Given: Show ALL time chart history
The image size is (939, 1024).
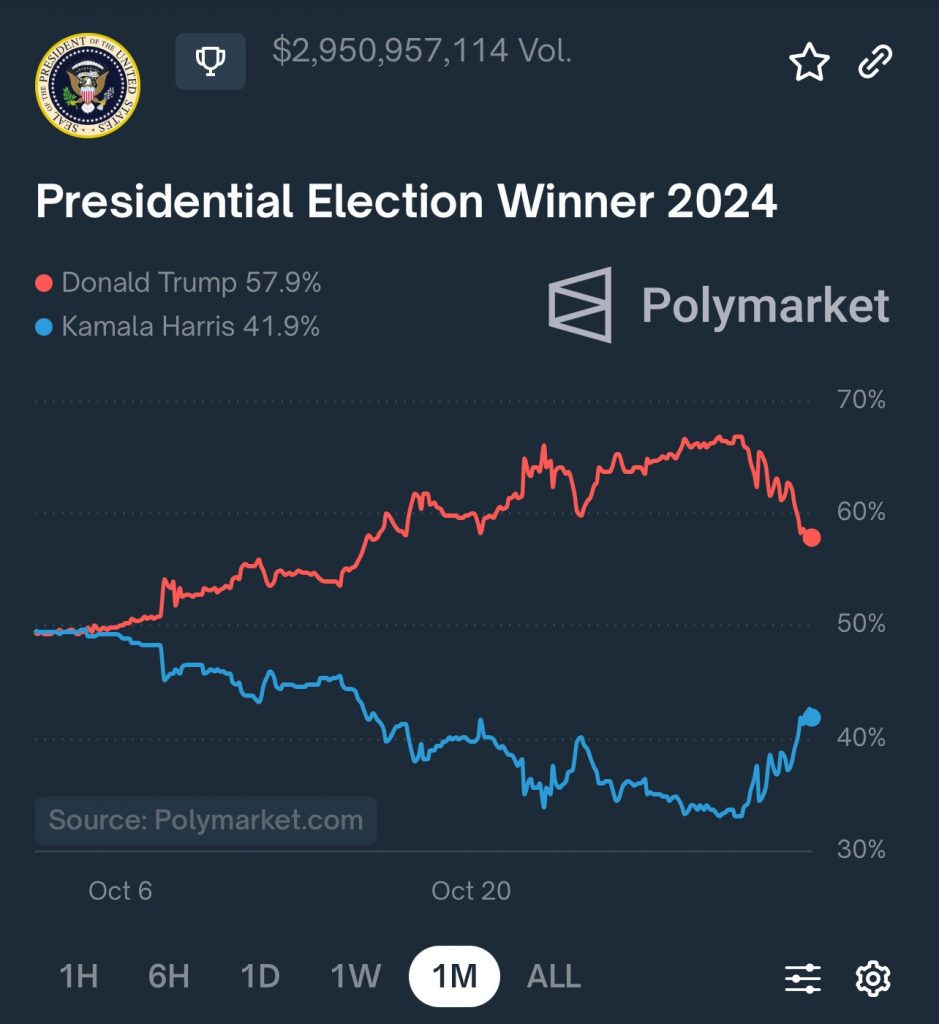Looking at the screenshot, I should [553, 976].
